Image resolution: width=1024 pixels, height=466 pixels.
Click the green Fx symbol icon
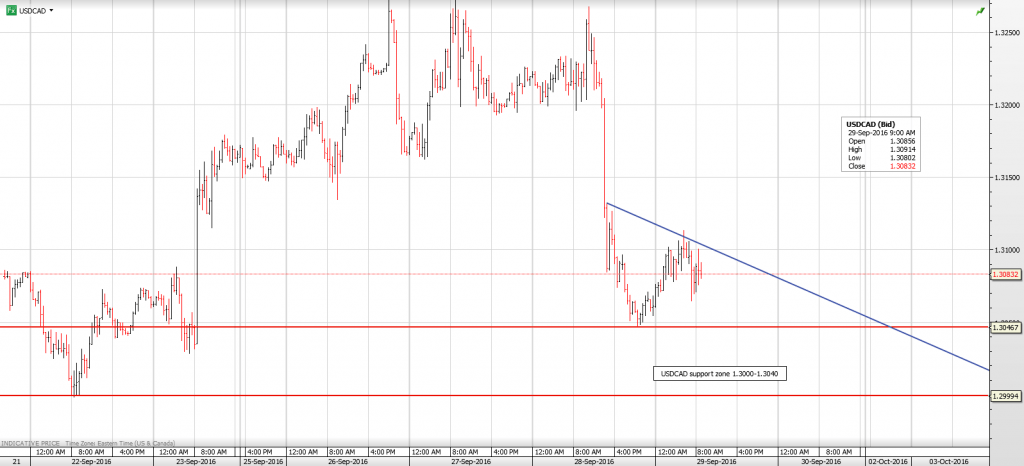tap(10, 9)
